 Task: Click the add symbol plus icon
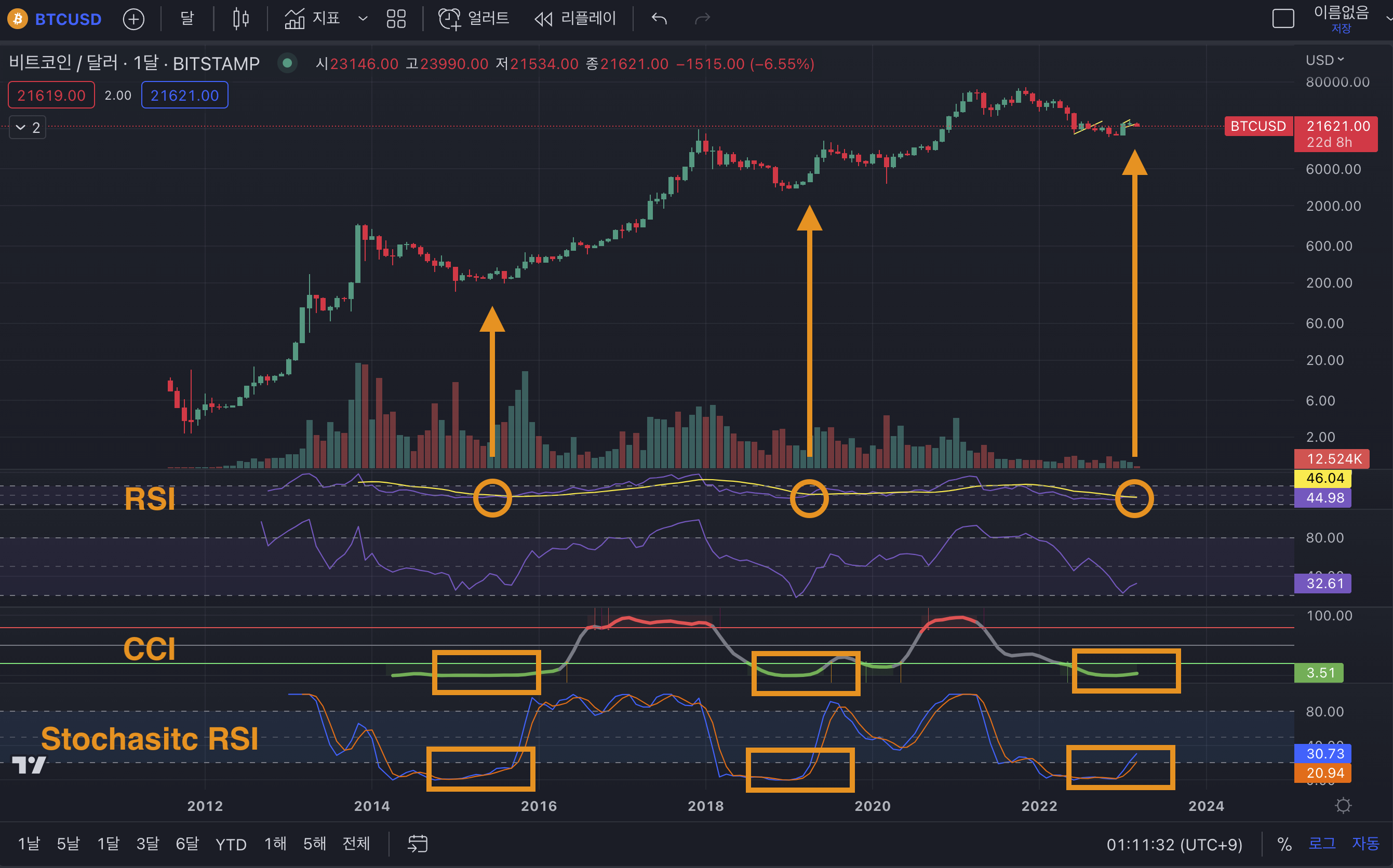[x=133, y=19]
